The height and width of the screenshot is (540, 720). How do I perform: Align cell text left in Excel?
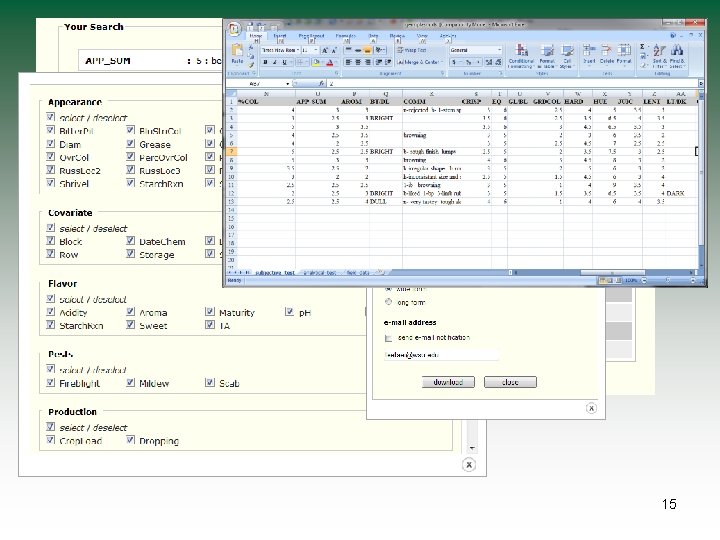click(x=348, y=62)
